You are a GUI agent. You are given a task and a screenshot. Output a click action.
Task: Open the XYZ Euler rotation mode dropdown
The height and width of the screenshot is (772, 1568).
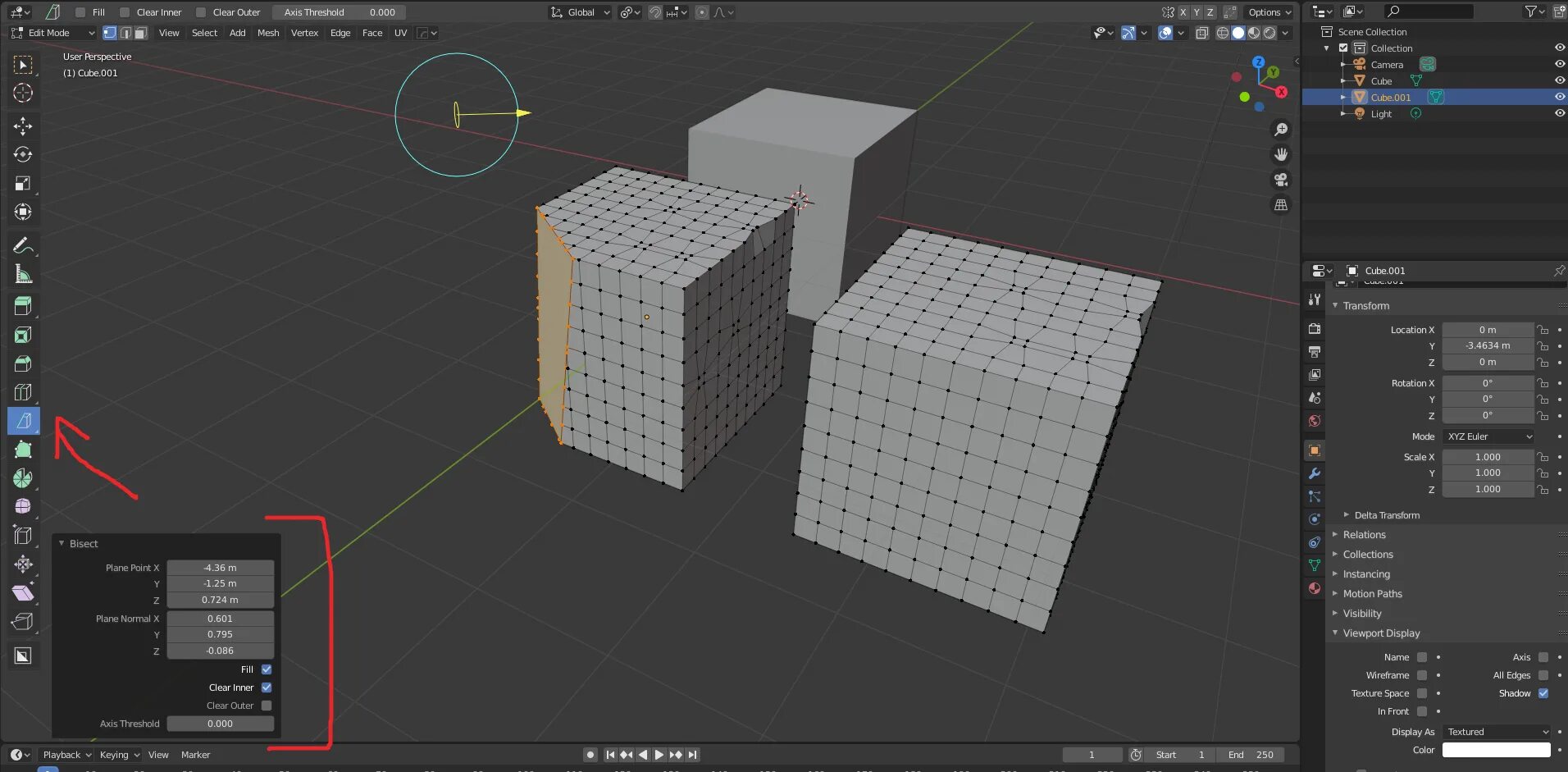click(x=1488, y=436)
